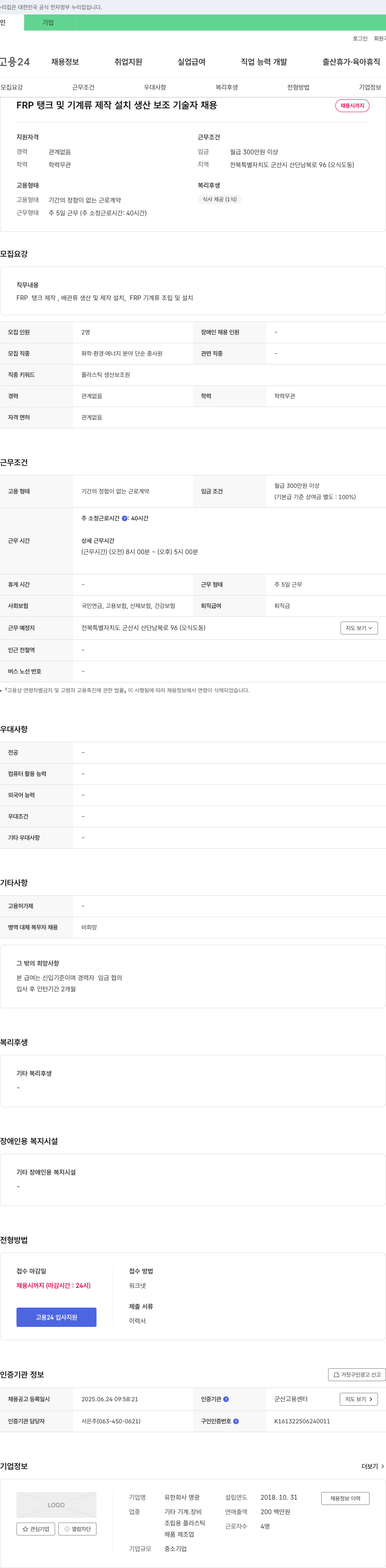Open the 직업 능력 개발 menu
The width and height of the screenshot is (386, 1568).
(264, 61)
